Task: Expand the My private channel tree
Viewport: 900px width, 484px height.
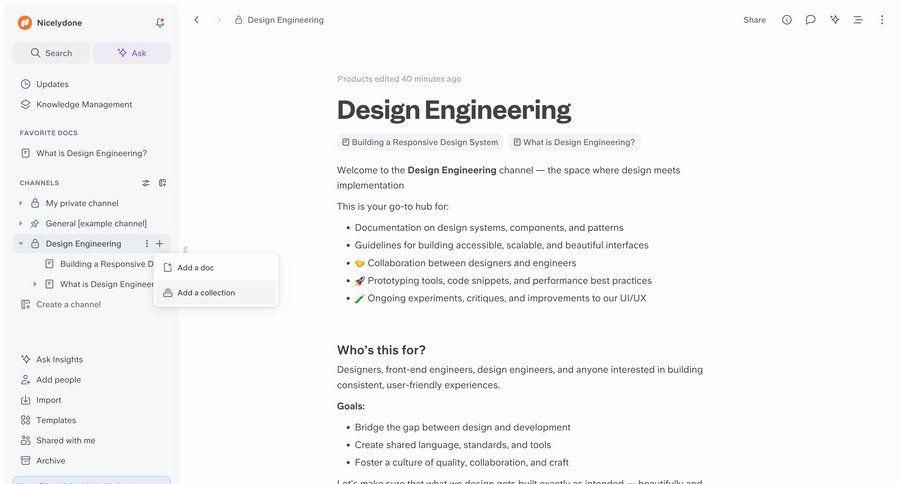Action: [x=21, y=203]
